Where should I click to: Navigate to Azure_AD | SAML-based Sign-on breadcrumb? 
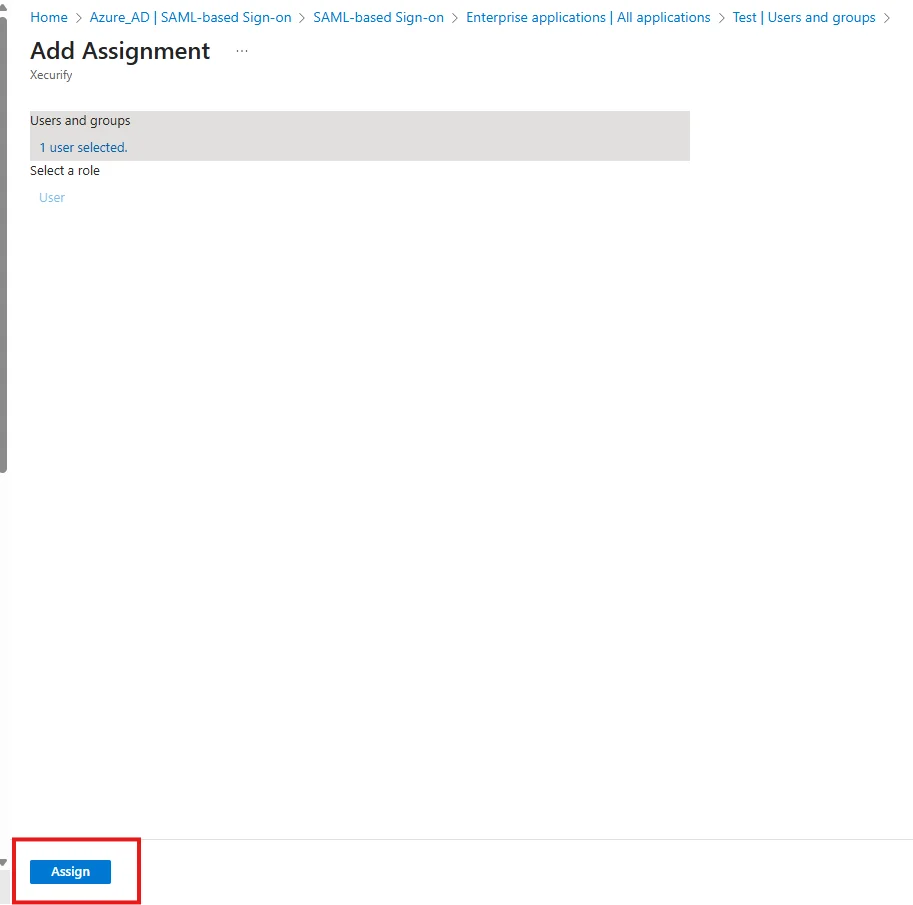click(190, 17)
